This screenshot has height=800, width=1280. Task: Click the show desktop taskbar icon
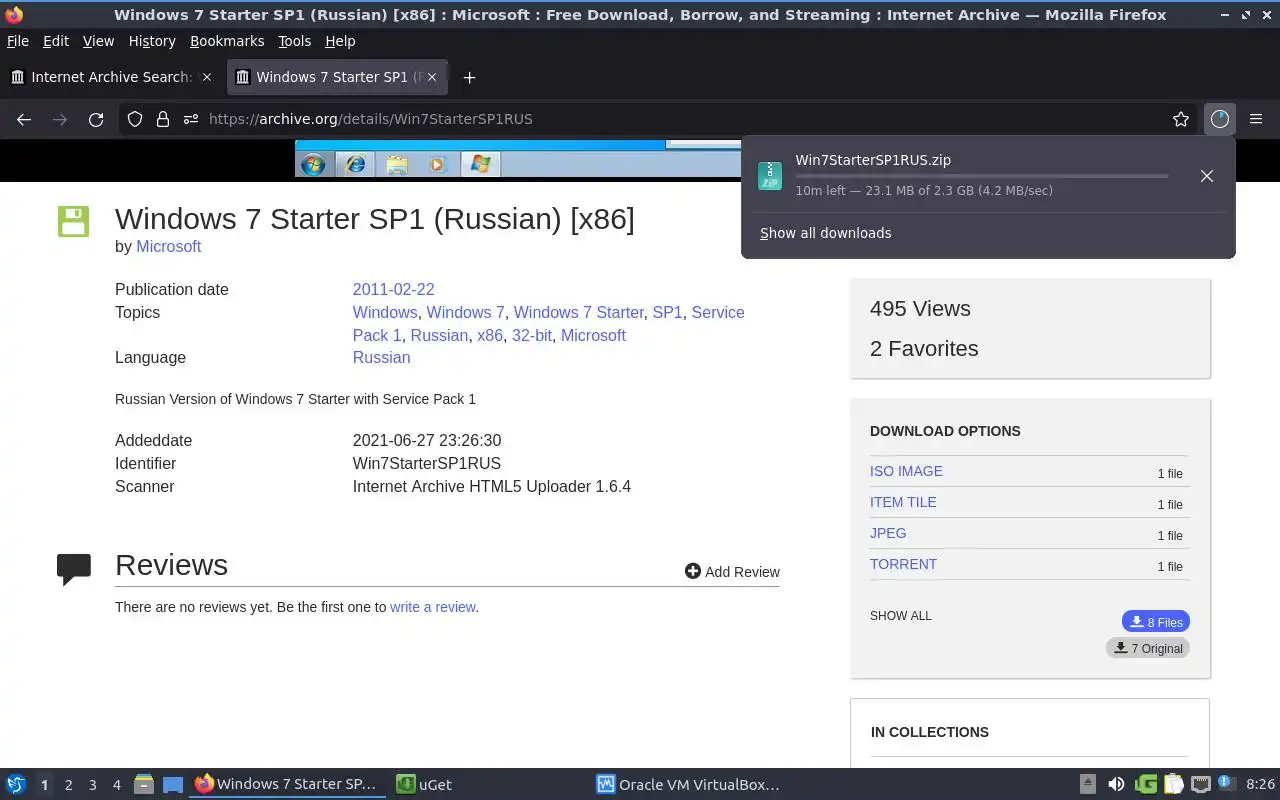[x=172, y=784]
